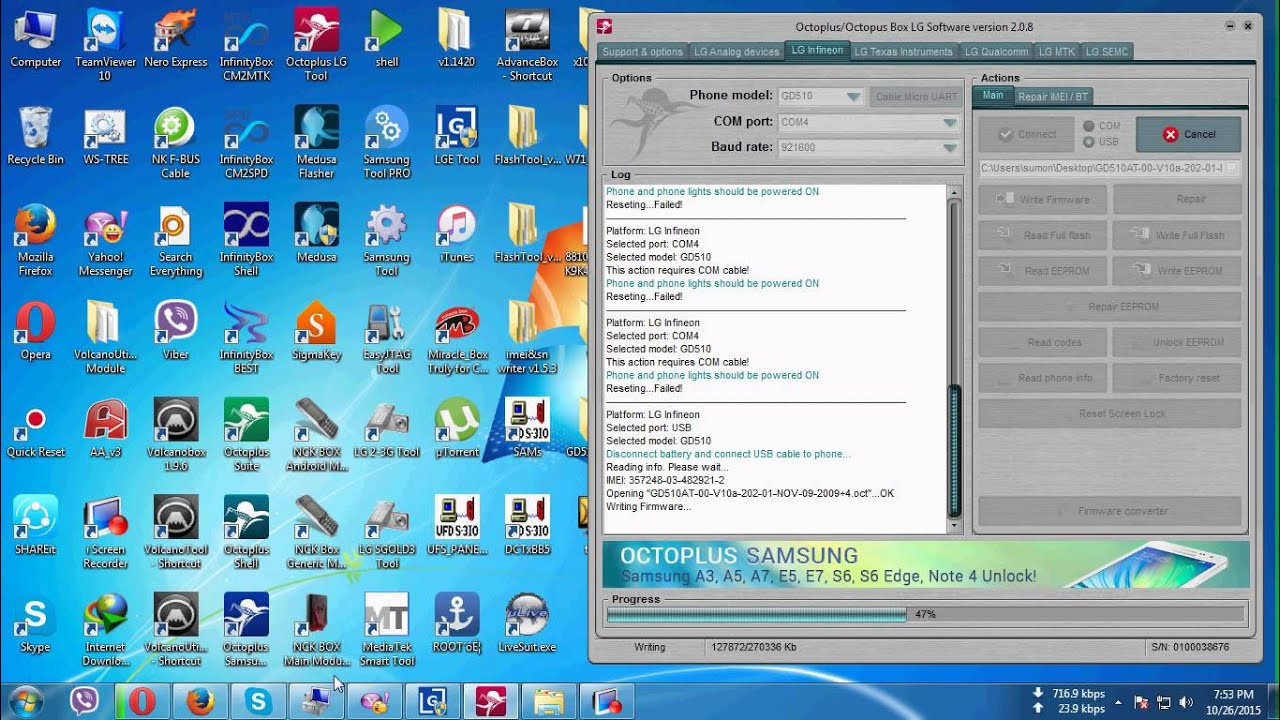Click the Write Firmware button
This screenshot has width=1280, height=720.
click(1042, 200)
